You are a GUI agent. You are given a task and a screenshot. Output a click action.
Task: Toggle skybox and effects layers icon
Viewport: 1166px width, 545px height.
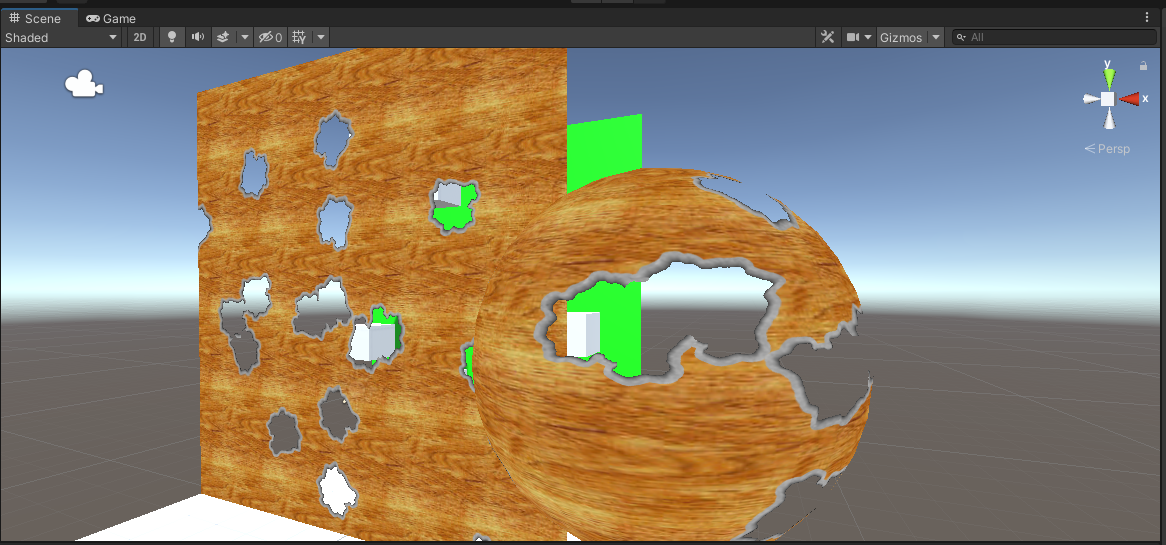coord(222,37)
